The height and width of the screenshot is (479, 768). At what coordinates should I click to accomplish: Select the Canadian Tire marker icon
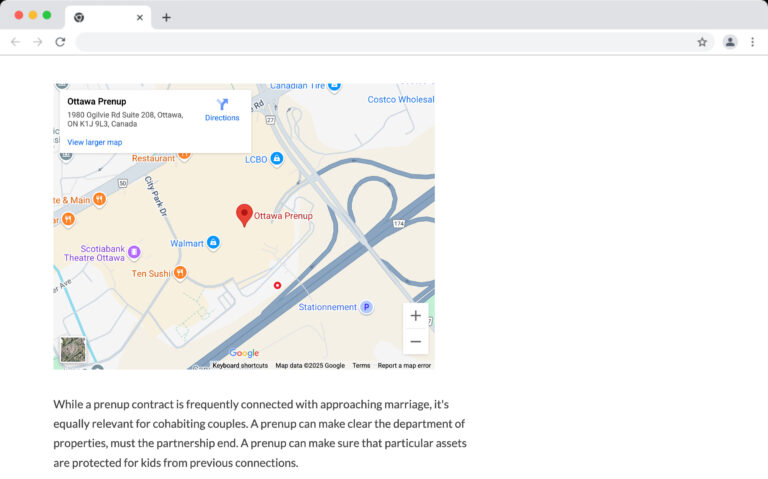pos(334,87)
